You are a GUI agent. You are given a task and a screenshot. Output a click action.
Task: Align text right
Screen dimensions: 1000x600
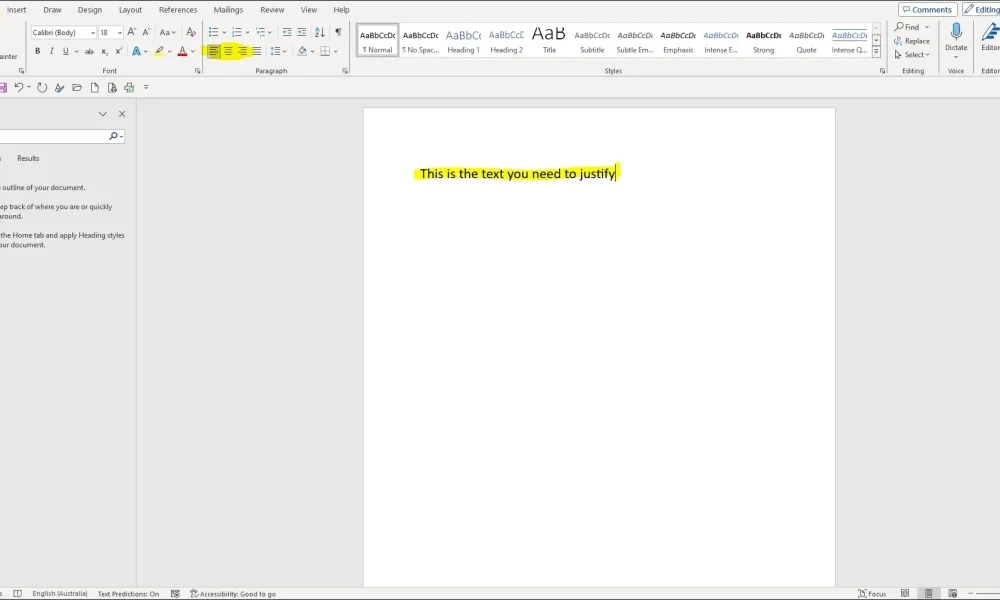coord(242,51)
